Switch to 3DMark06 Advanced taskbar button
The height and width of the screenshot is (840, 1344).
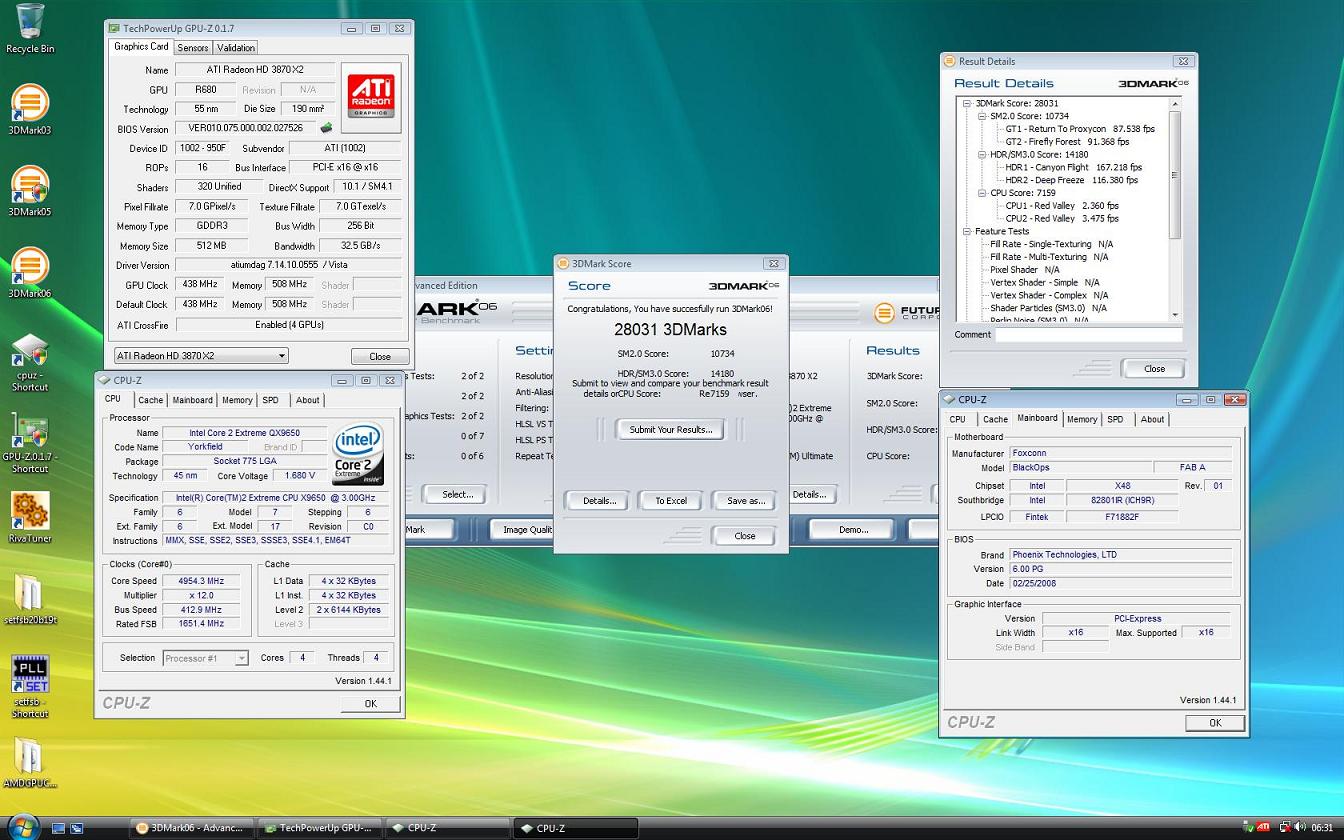tap(192, 828)
